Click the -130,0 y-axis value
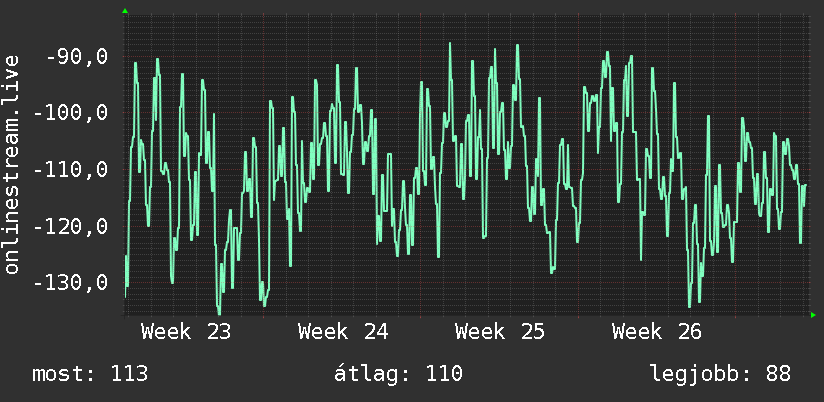The width and height of the screenshot is (824, 402). tap(71, 283)
